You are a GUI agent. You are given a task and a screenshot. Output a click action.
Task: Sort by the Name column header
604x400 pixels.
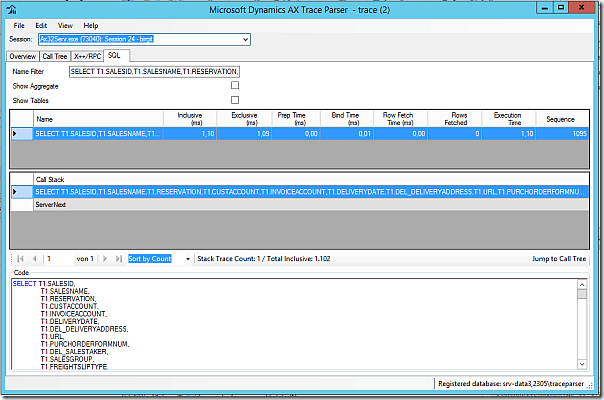tap(98, 119)
